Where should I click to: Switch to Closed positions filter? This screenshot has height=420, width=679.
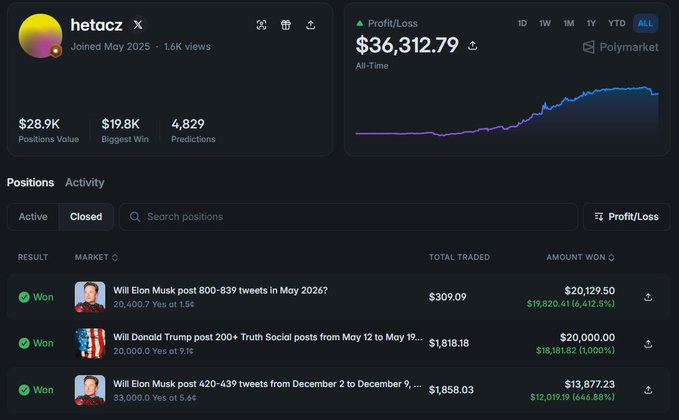click(x=86, y=216)
